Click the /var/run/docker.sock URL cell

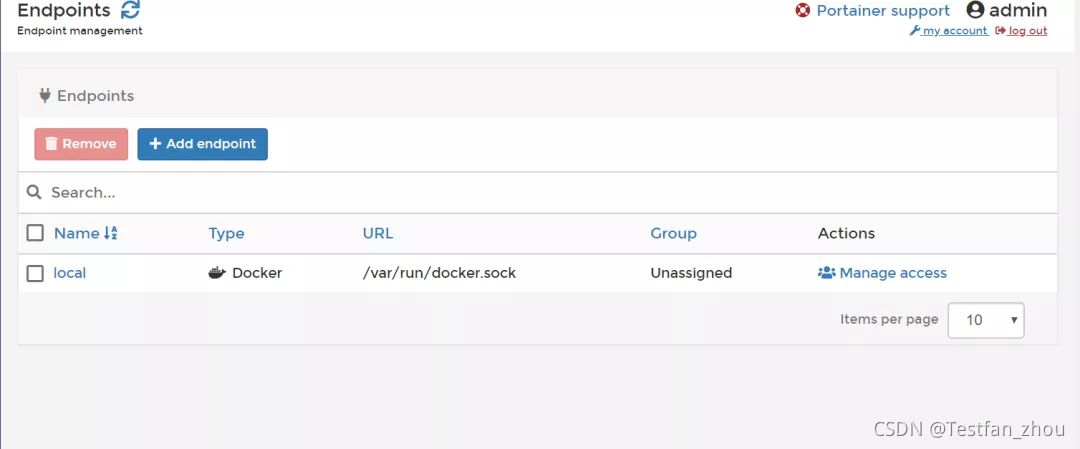(439, 273)
